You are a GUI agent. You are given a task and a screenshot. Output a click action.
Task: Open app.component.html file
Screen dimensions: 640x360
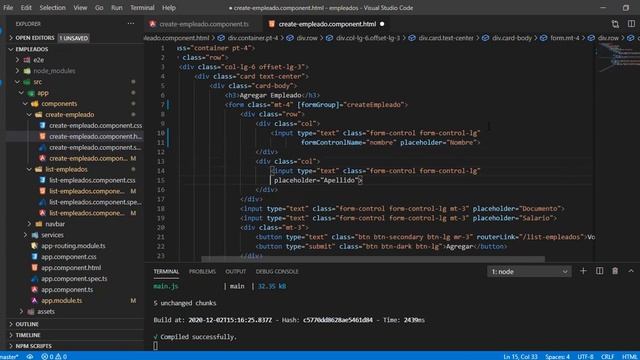[71, 268]
